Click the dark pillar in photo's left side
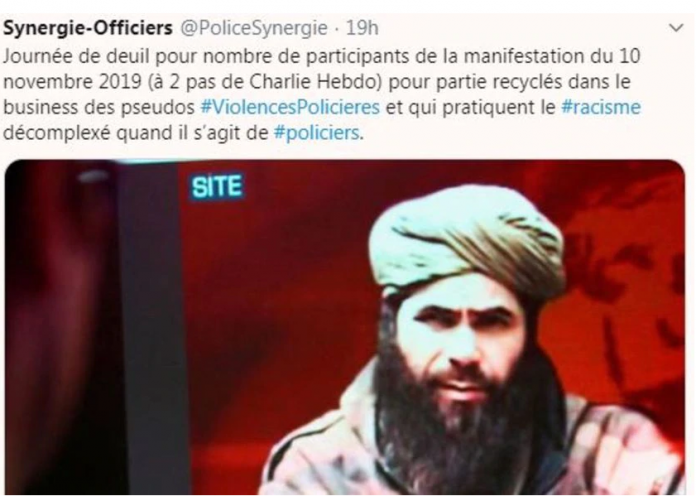 point(151,329)
